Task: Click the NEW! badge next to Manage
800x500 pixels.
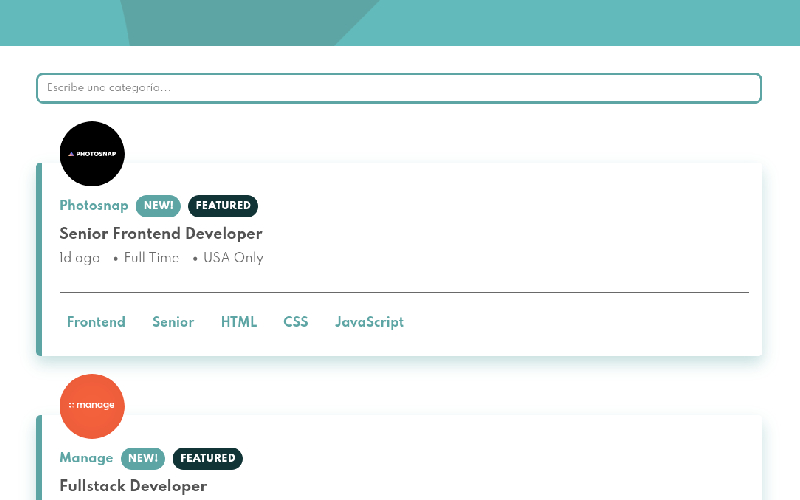Action: 143,458
